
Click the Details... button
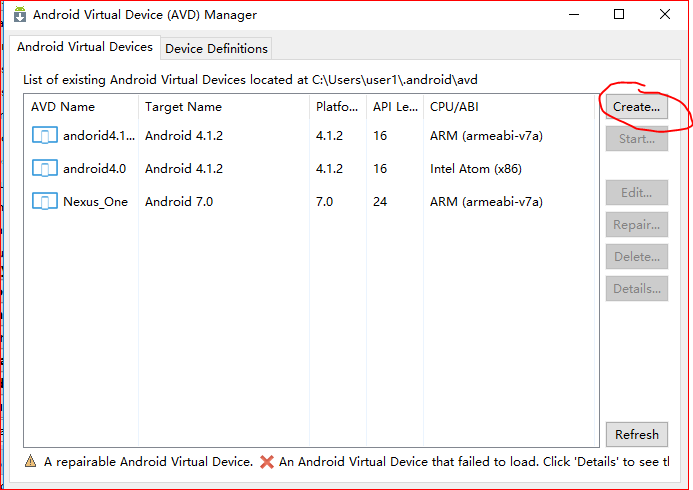point(636,289)
